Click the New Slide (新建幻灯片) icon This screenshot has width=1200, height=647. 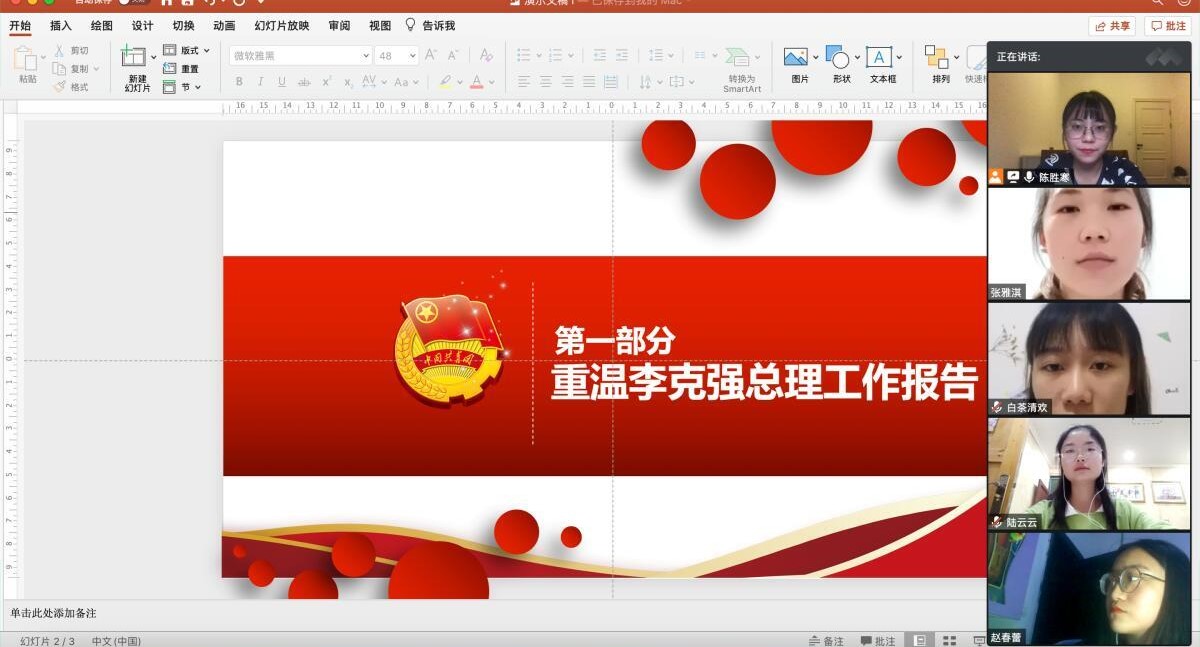click(133, 58)
